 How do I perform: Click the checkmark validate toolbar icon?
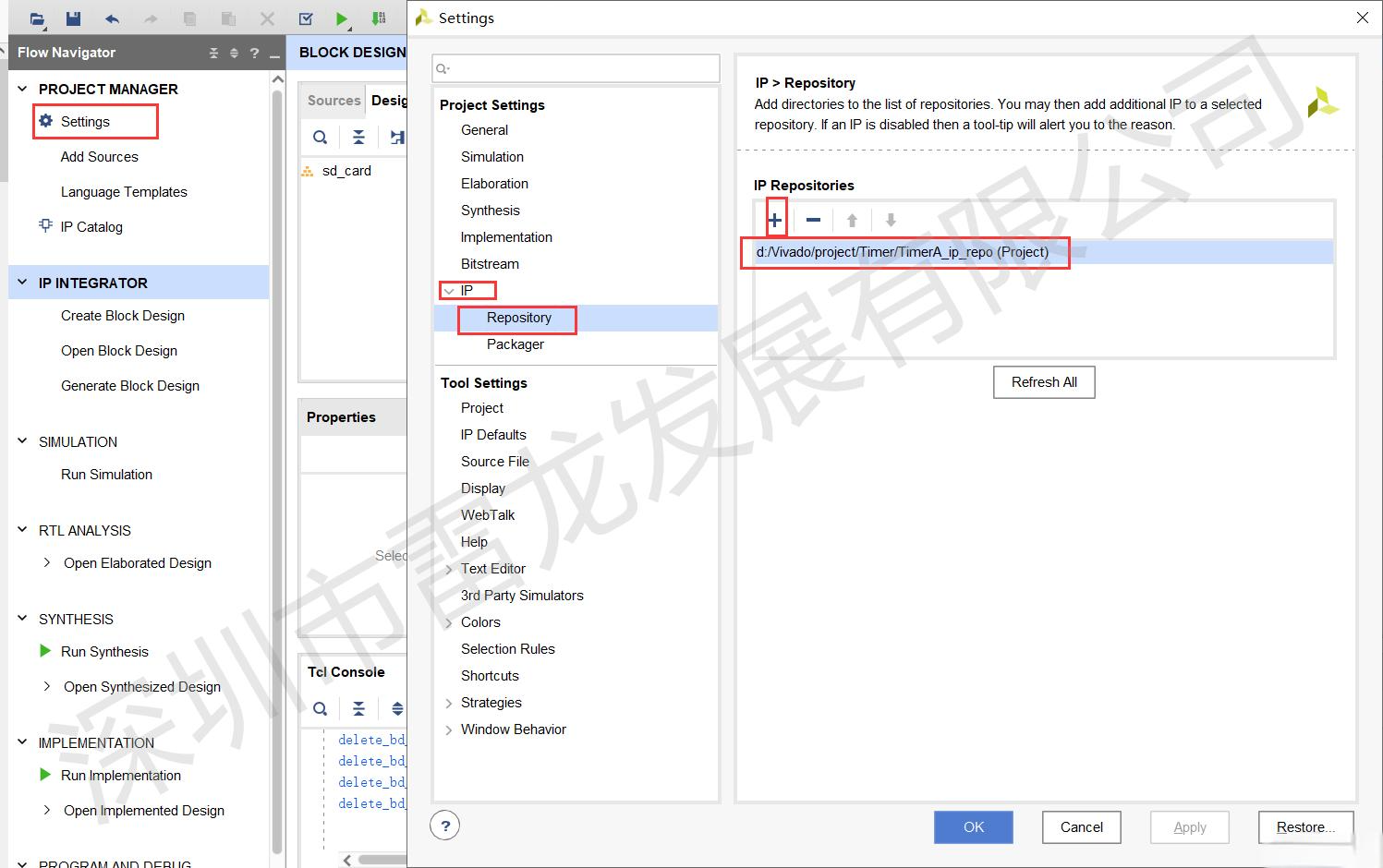click(x=306, y=18)
